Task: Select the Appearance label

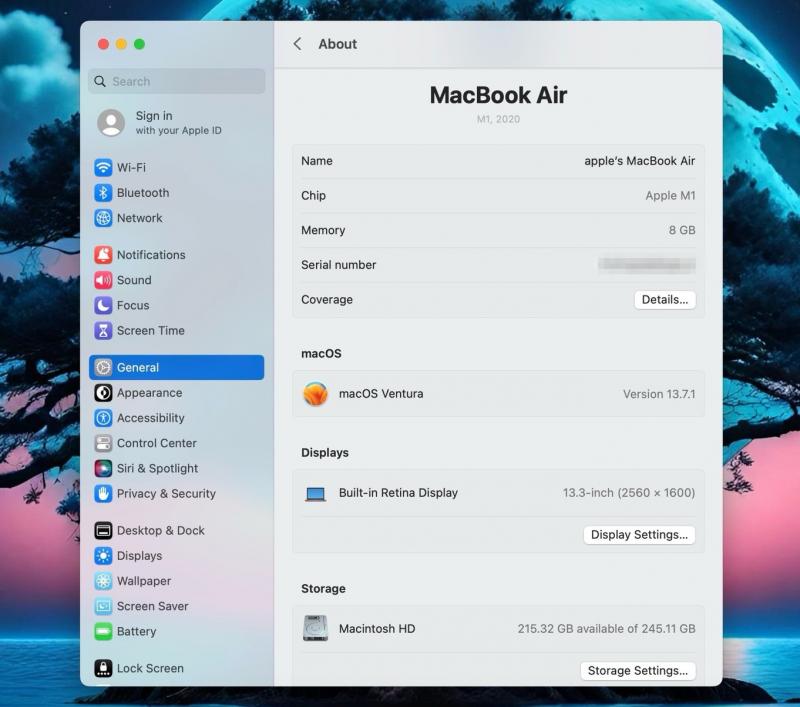Action: [x=149, y=393]
